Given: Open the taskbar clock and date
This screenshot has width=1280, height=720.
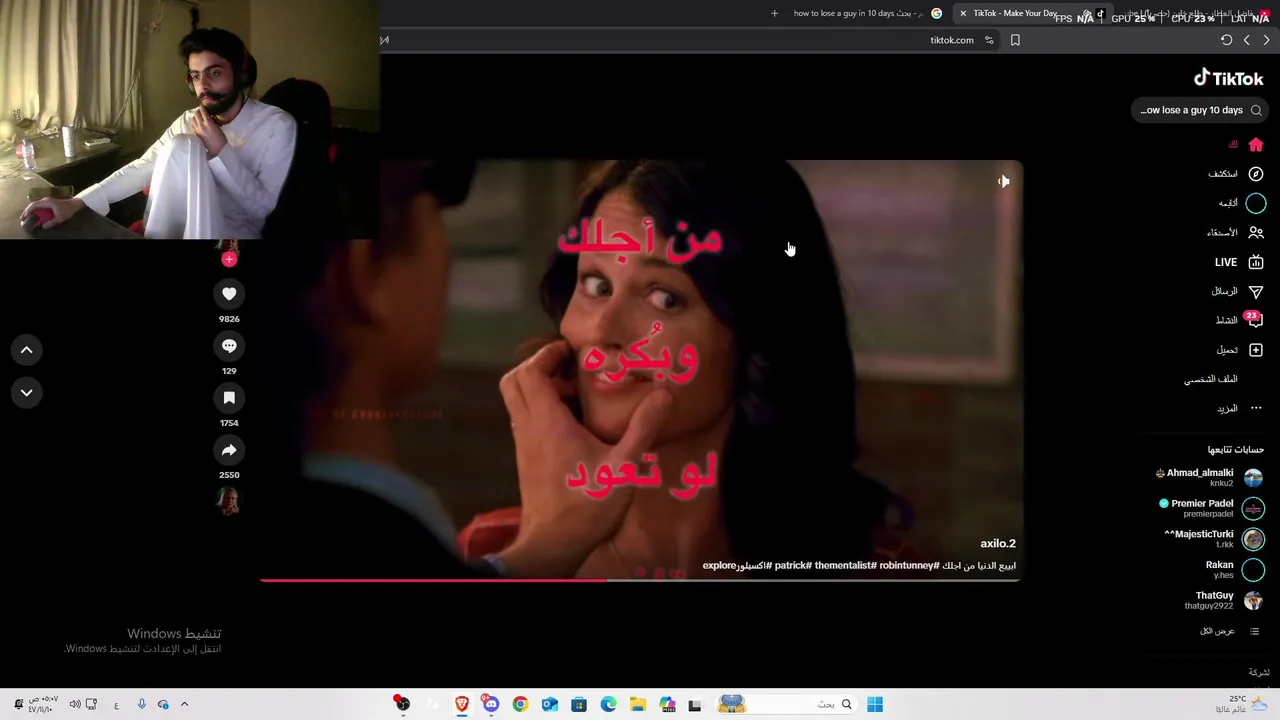Looking at the screenshot, I should tap(43, 704).
